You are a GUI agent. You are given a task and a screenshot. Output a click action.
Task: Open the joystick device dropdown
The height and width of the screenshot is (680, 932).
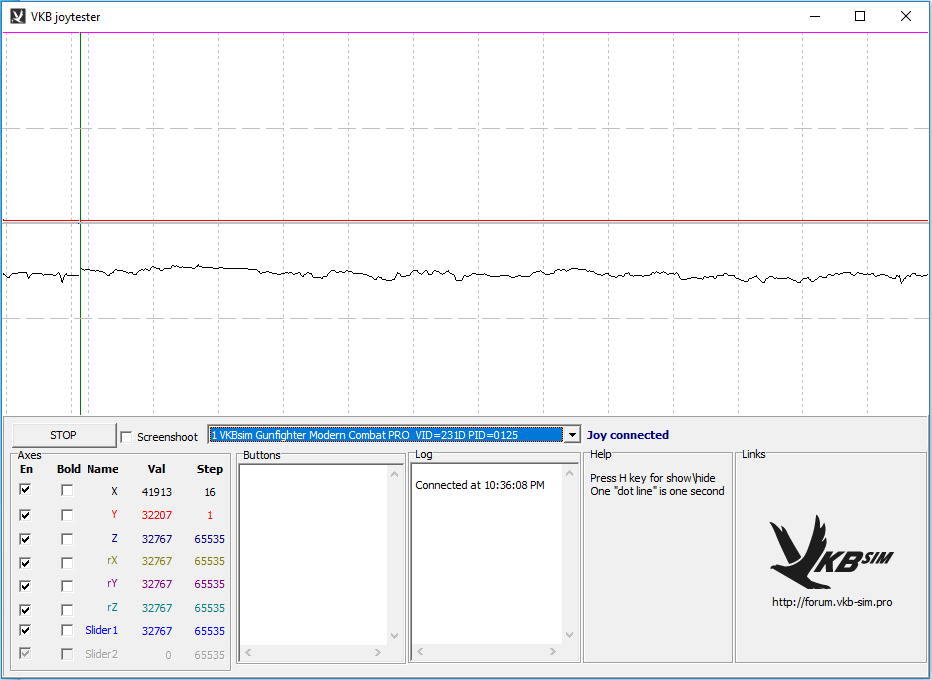coord(571,435)
